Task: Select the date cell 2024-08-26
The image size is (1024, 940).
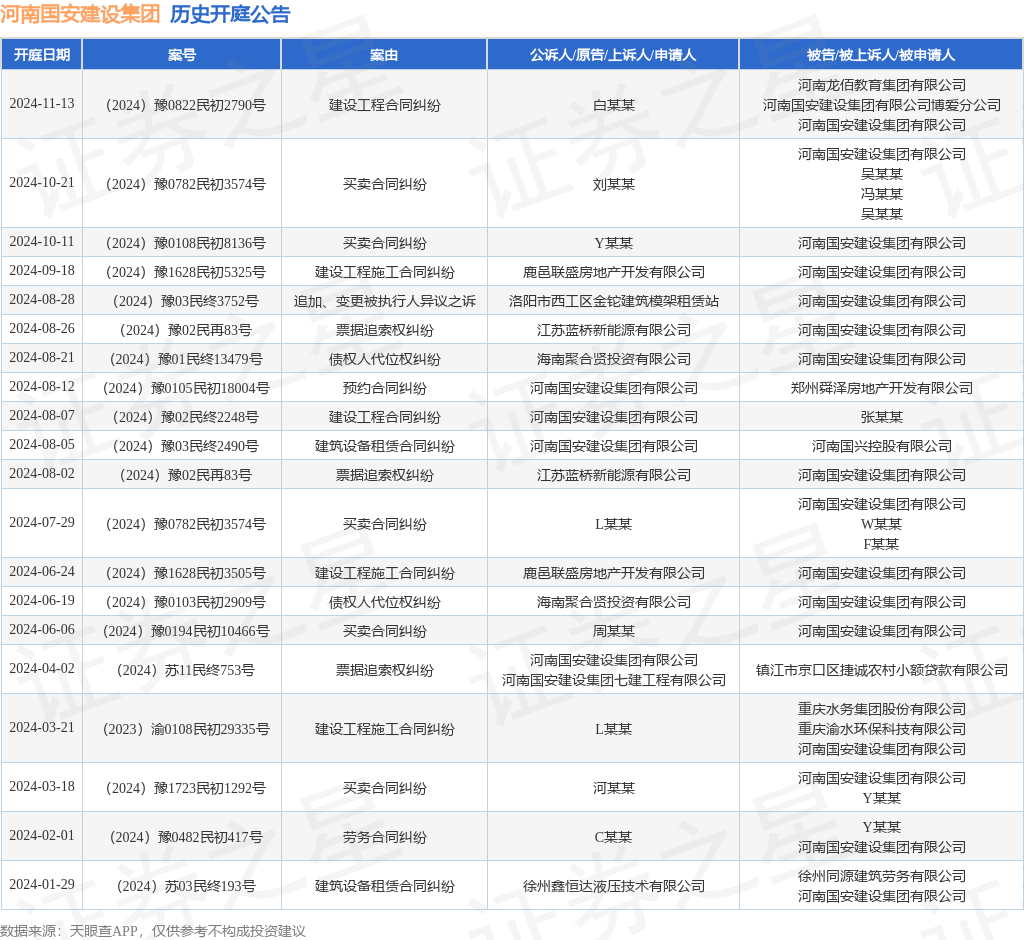Action: coord(42,329)
